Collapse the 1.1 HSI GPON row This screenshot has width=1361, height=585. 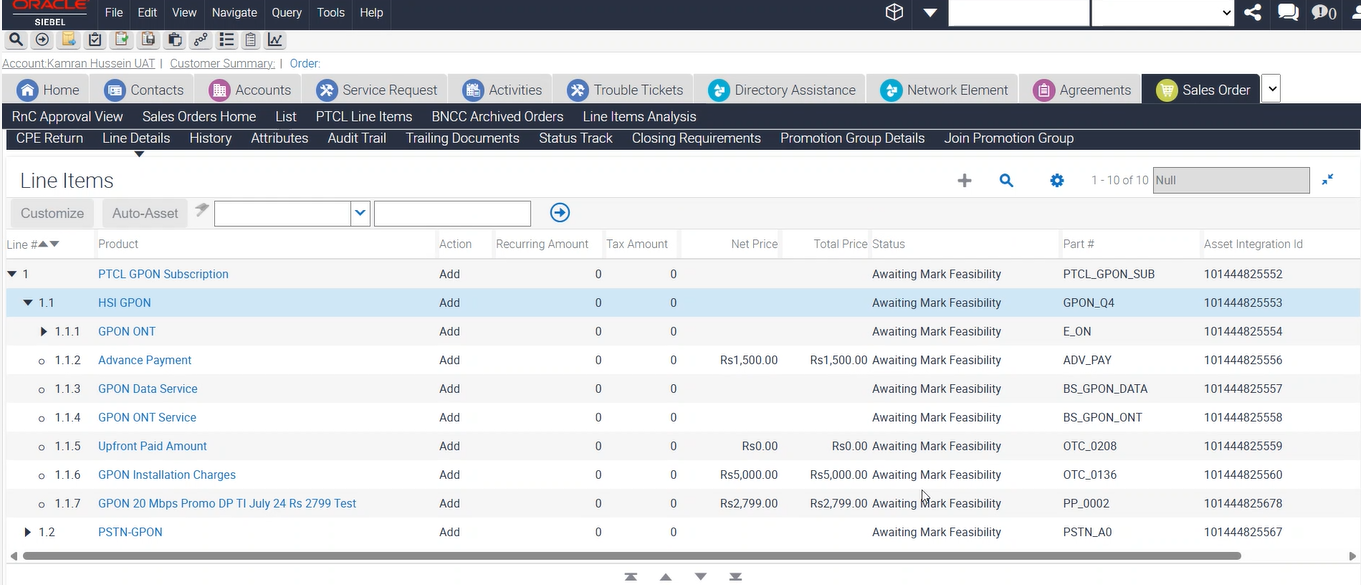[x=29, y=303]
